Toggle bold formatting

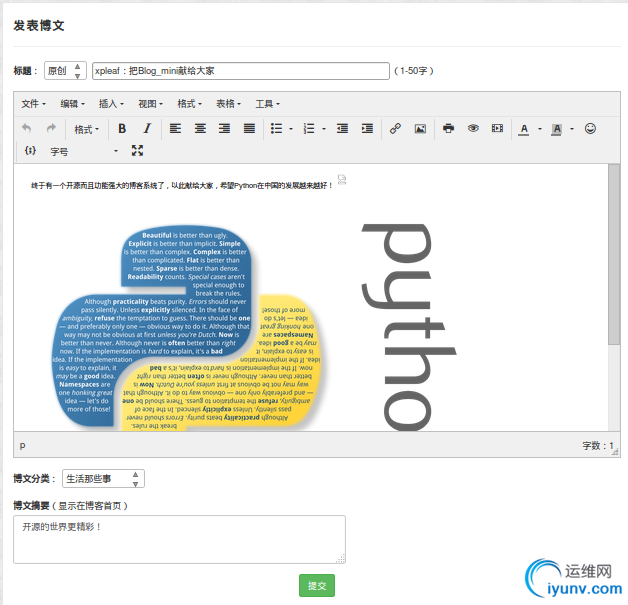pyautogui.click(x=122, y=129)
